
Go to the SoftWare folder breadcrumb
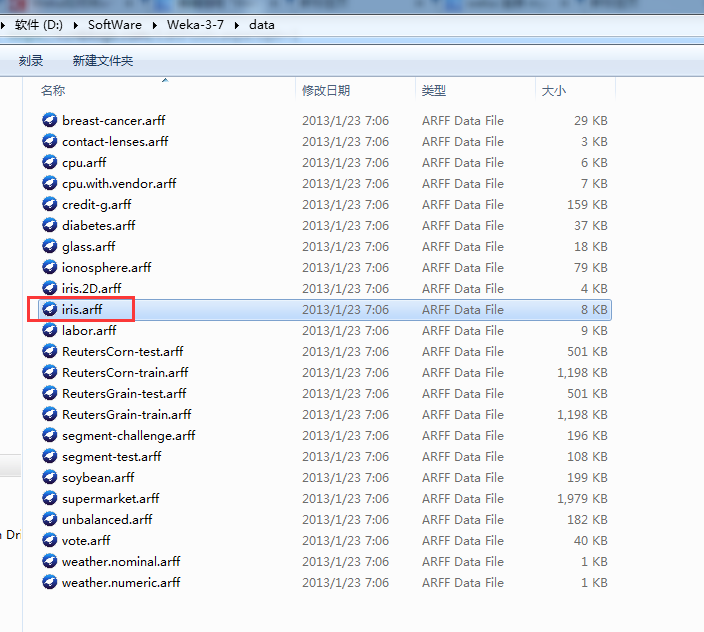[114, 25]
